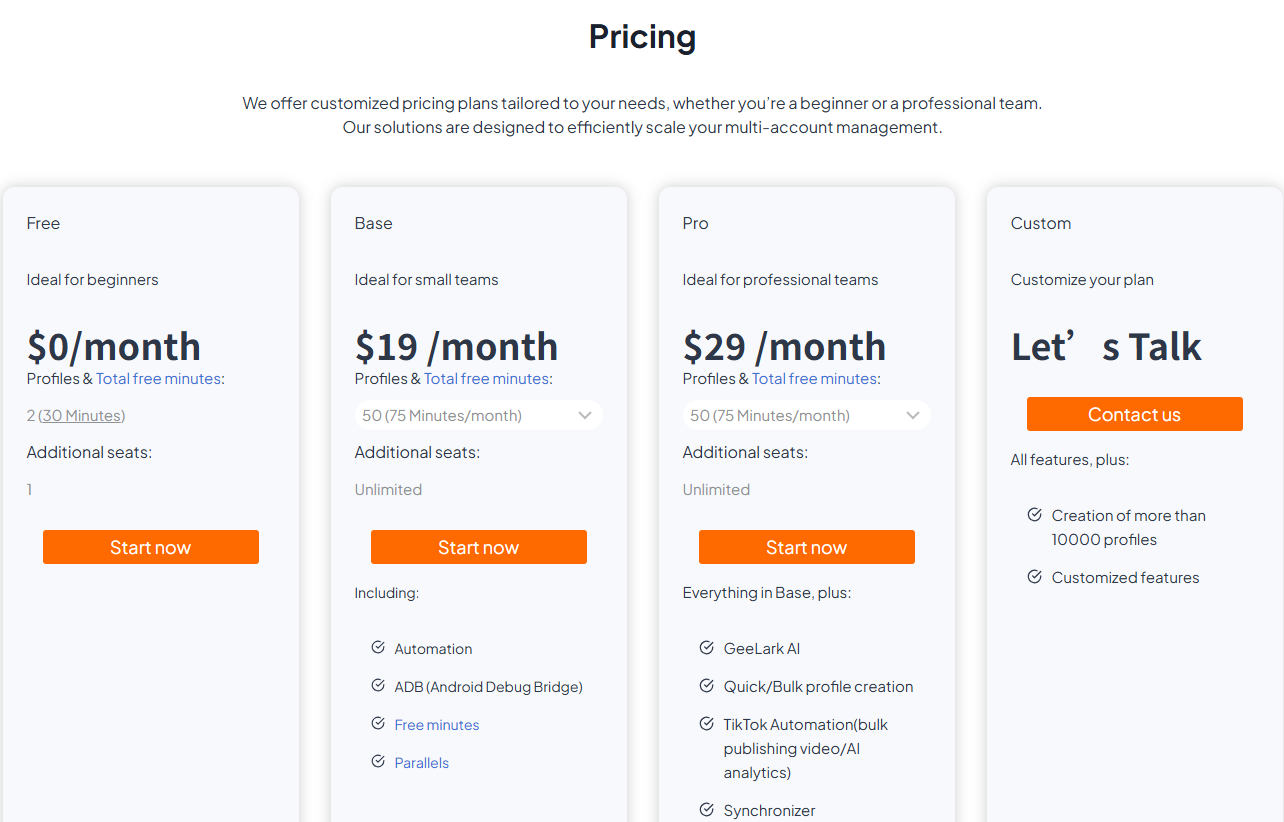1284x822 pixels.
Task: Click Start now on the Base plan
Action: 479,547
